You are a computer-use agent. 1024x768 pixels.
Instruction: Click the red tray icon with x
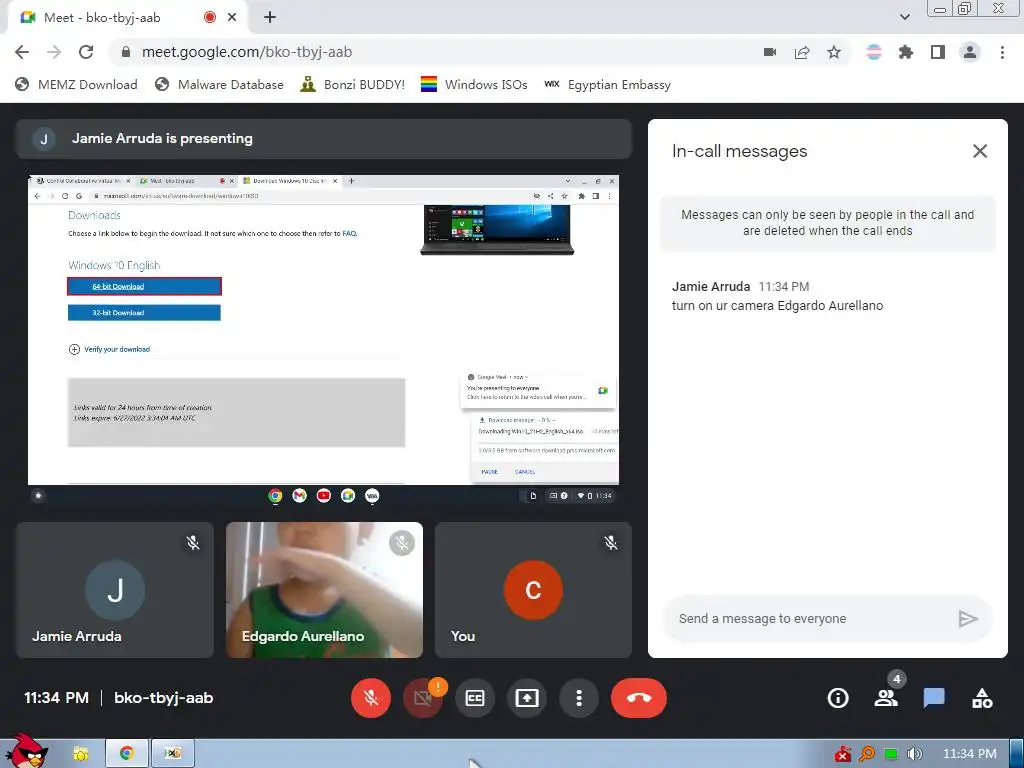pos(842,754)
